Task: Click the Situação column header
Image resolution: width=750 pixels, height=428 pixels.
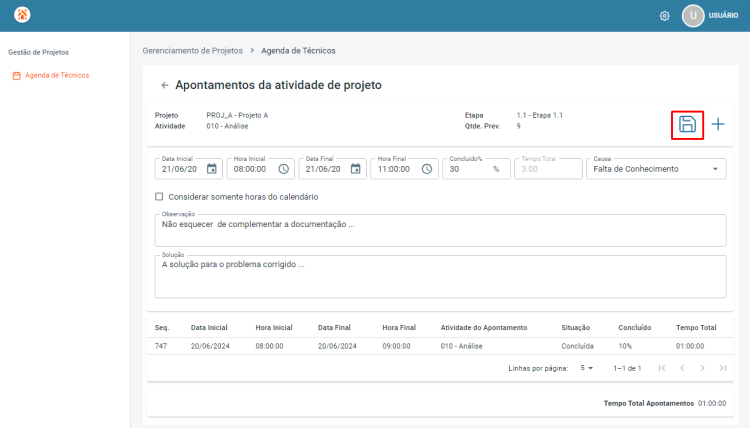Action: pyautogui.click(x=575, y=328)
